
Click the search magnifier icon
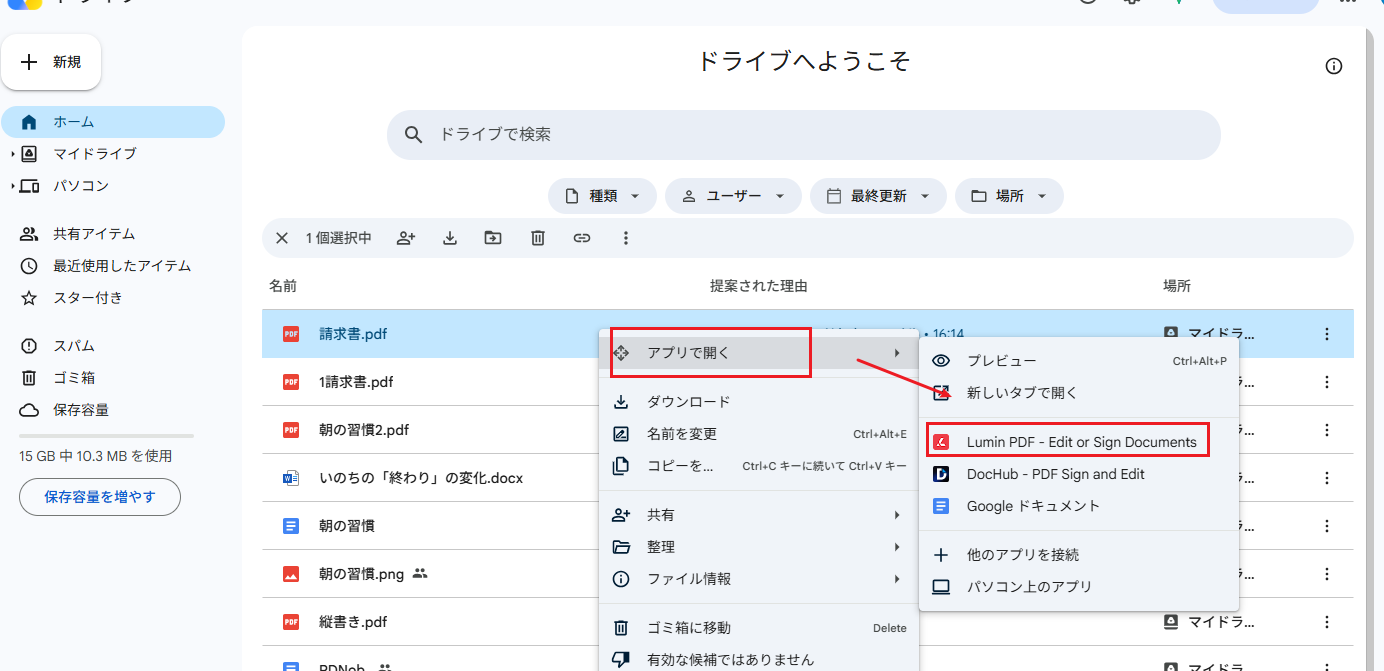[413, 135]
